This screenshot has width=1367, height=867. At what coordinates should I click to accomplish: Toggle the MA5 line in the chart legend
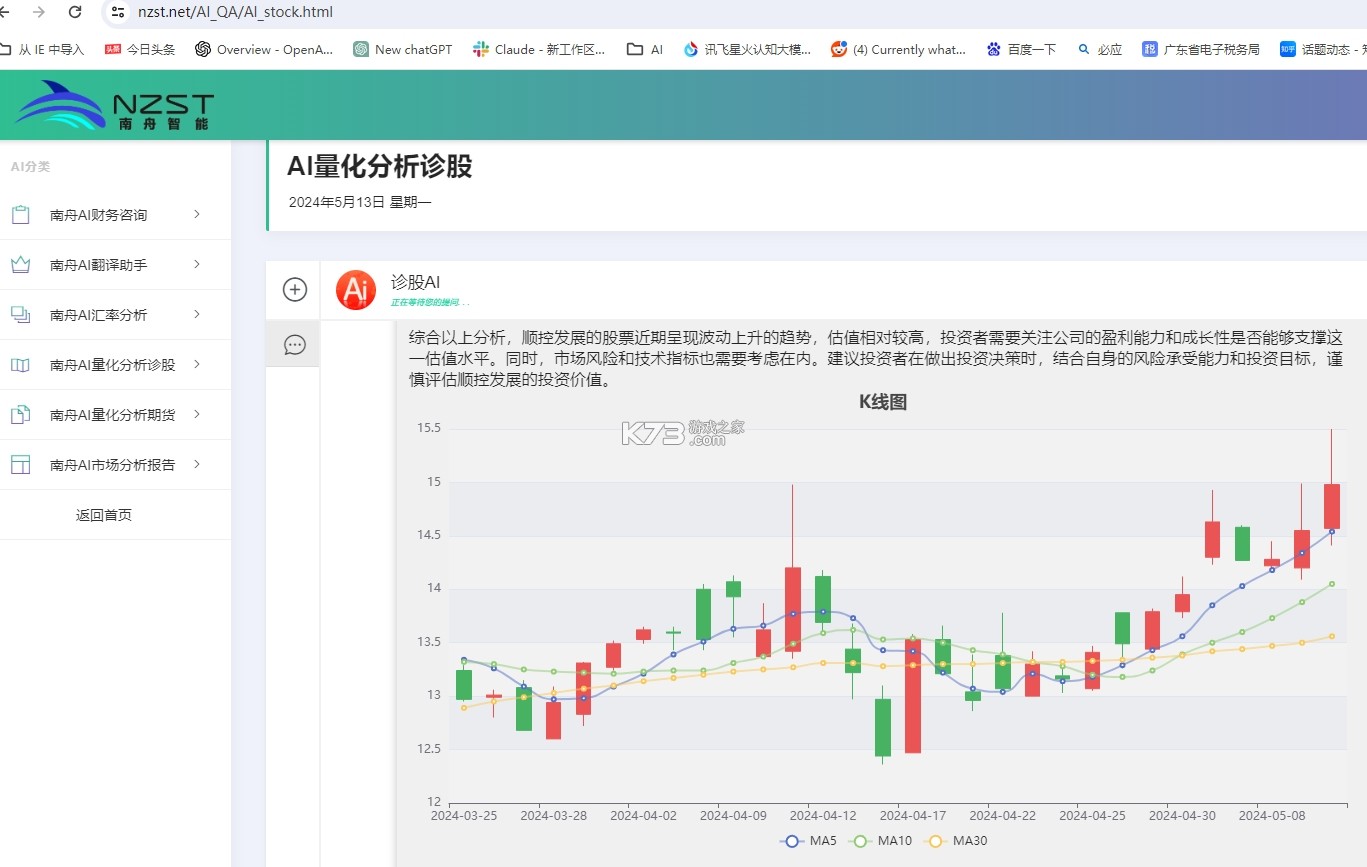[809, 841]
